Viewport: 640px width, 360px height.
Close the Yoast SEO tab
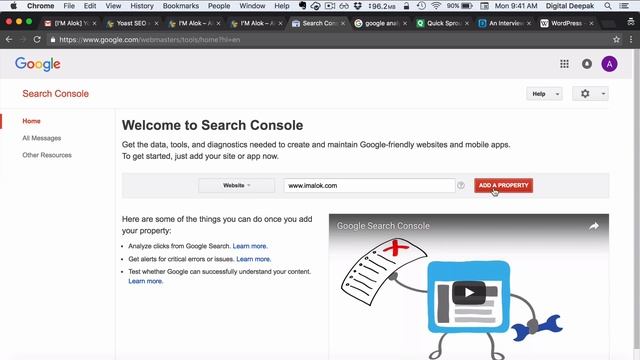(156, 24)
